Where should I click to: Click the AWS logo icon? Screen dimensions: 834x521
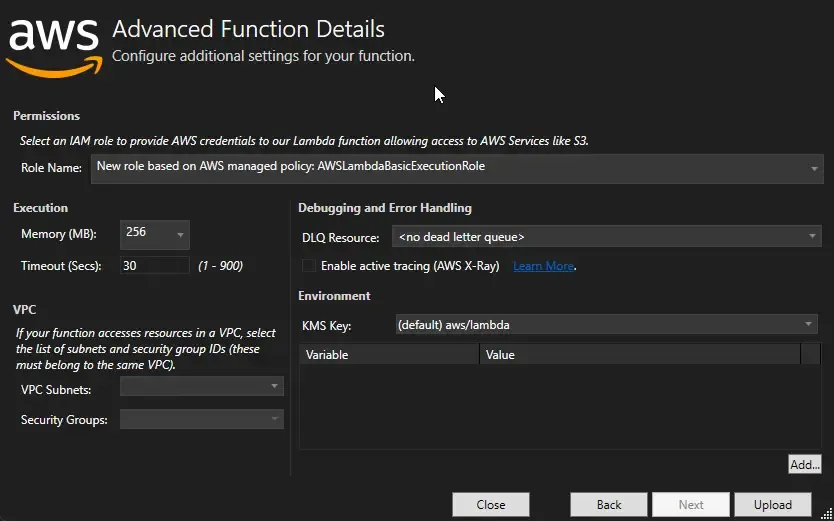(x=54, y=49)
